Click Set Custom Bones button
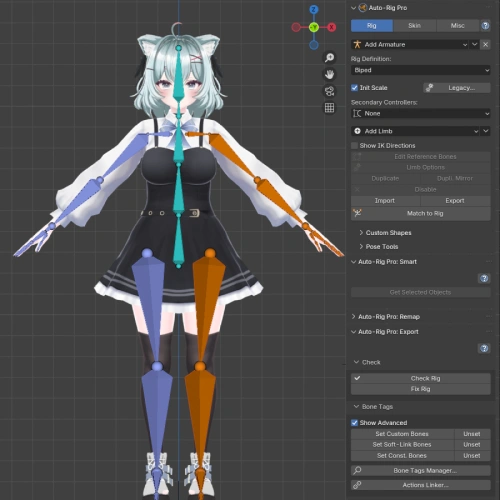This screenshot has height=500, width=500. click(x=402, y=434)
